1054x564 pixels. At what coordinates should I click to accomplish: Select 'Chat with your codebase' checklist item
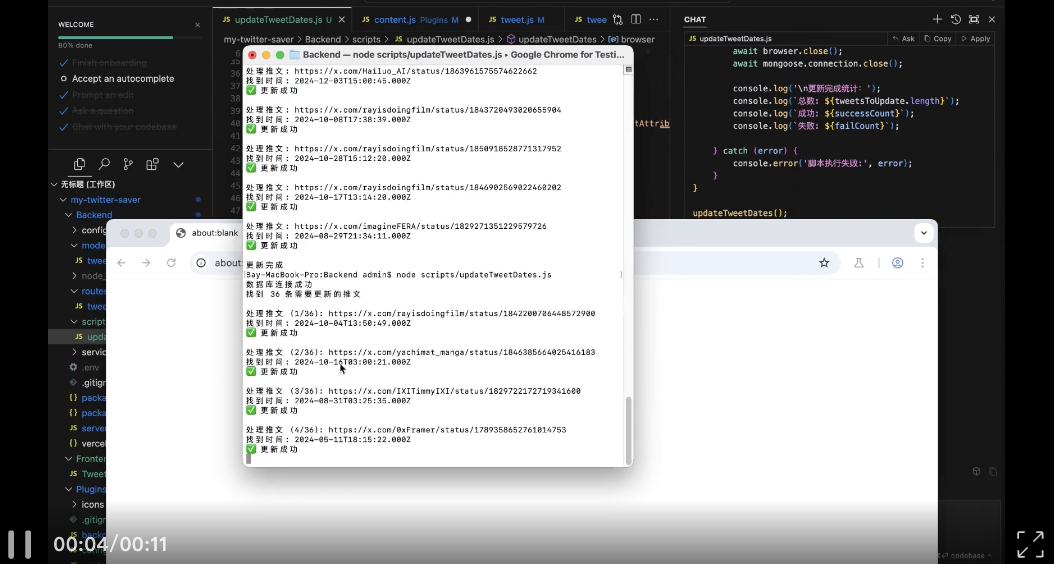coord(124,127)
